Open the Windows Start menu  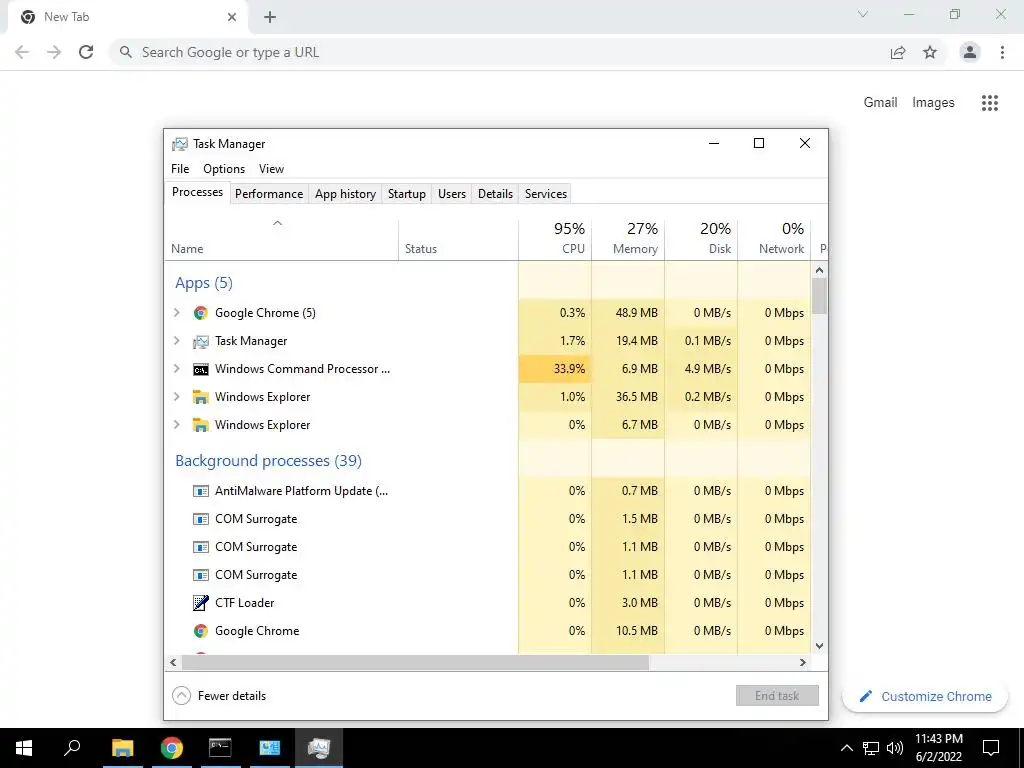click(x=24, y=748)
